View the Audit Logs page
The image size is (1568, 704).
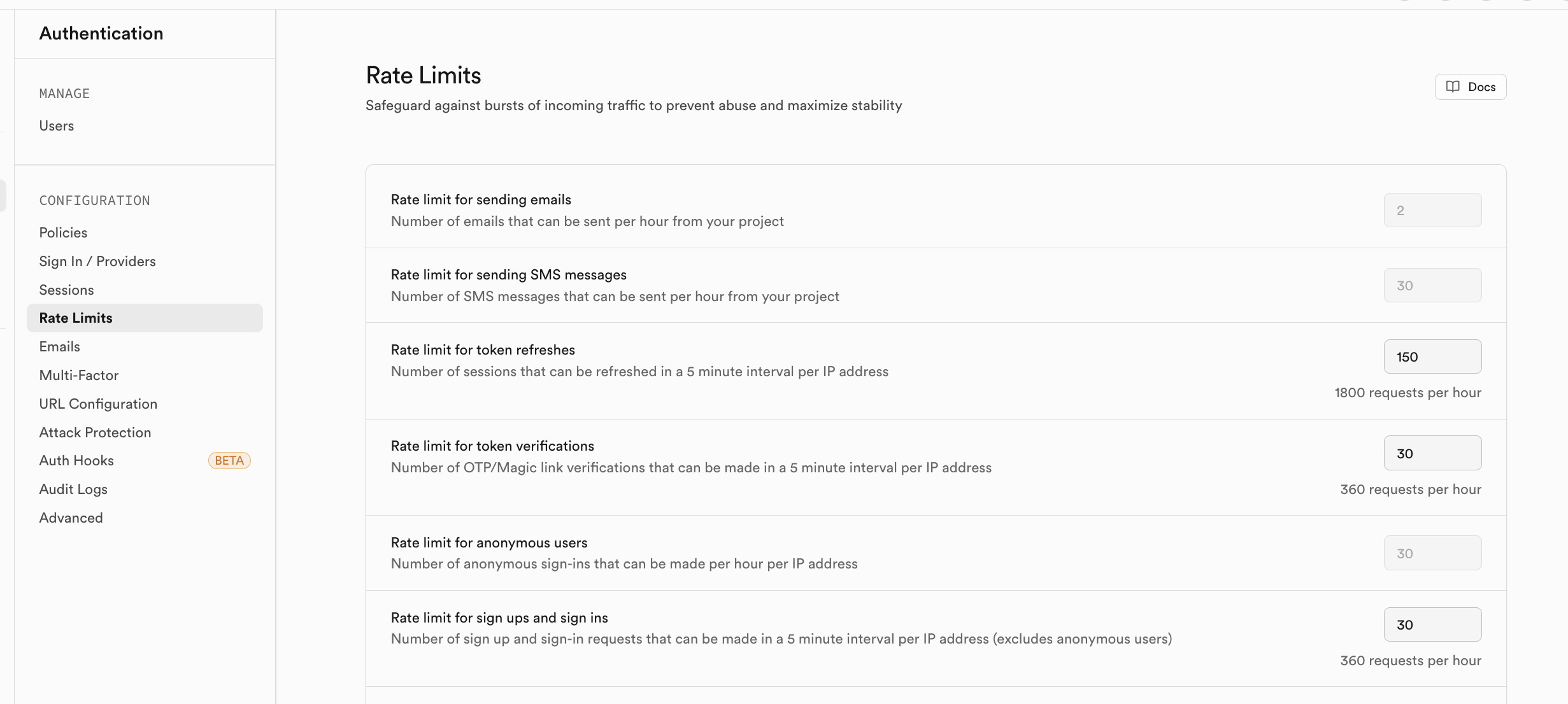73,489
